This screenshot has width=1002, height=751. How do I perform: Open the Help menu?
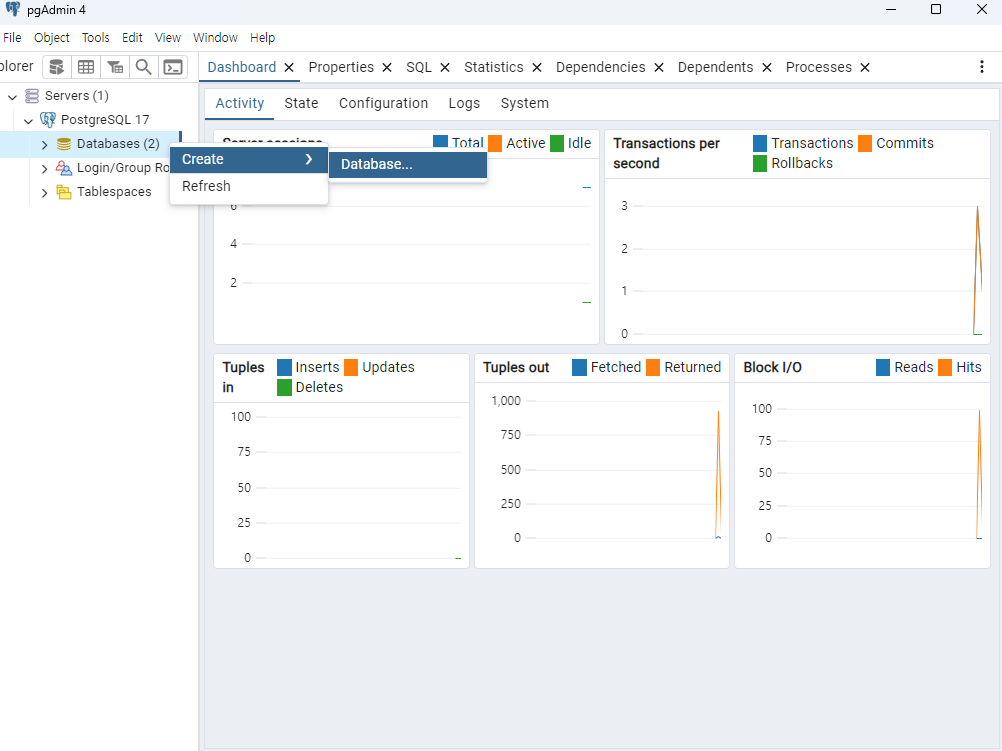tap(262, 38)
